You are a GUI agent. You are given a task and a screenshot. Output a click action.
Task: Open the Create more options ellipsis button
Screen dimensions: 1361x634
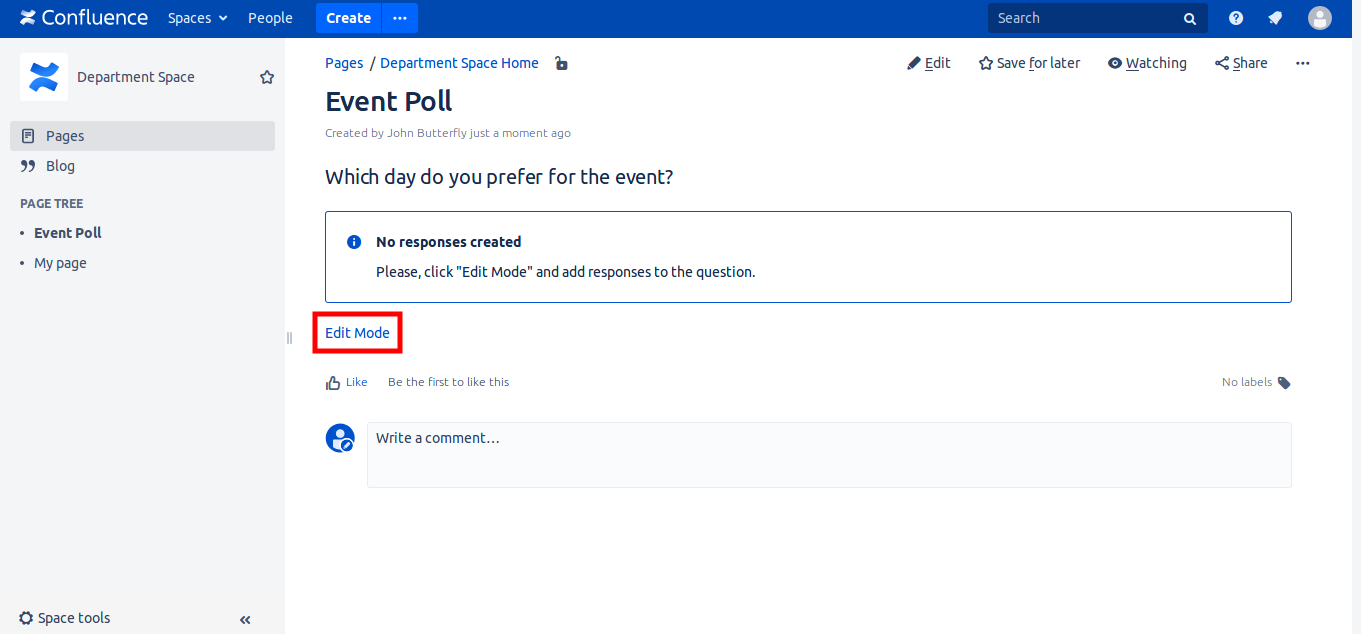click(x=400, y=18)
